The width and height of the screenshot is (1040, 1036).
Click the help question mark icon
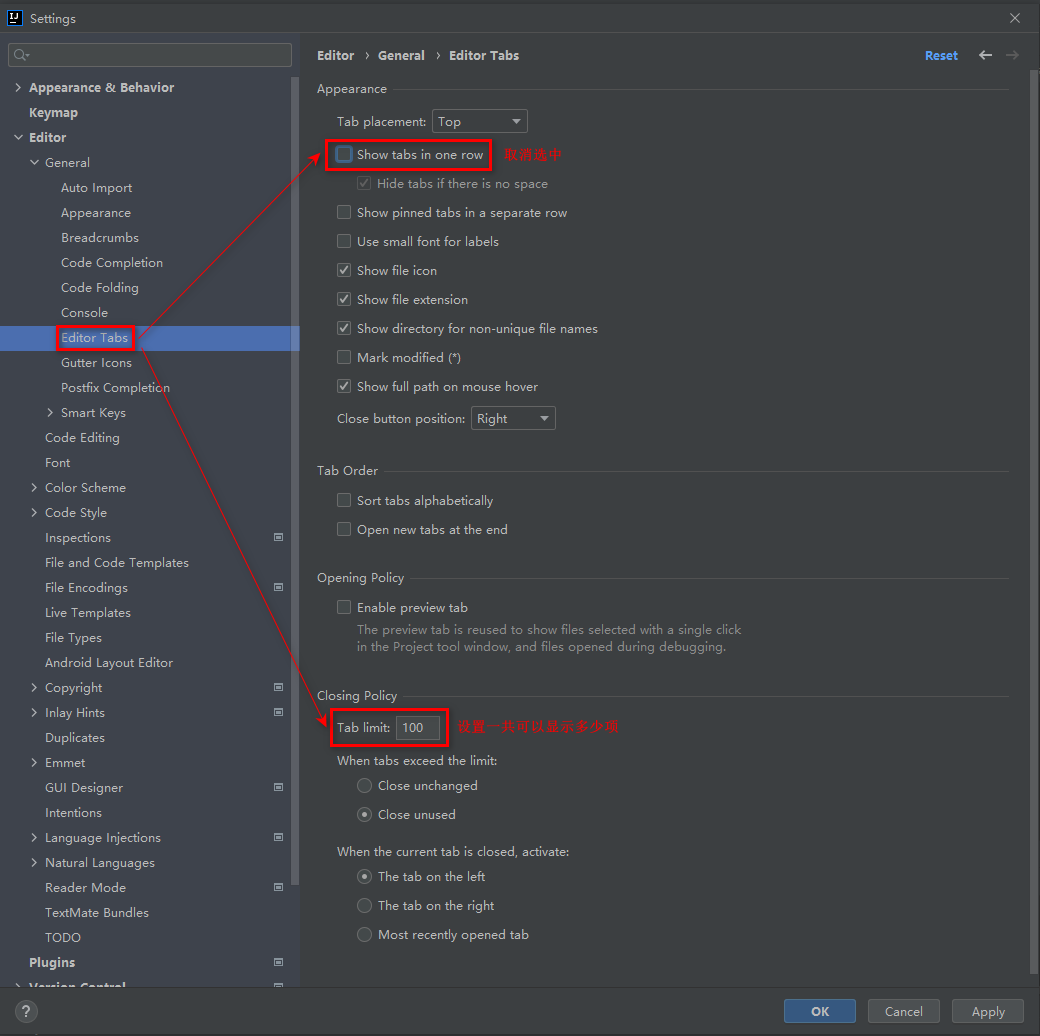click(25, 1011)
